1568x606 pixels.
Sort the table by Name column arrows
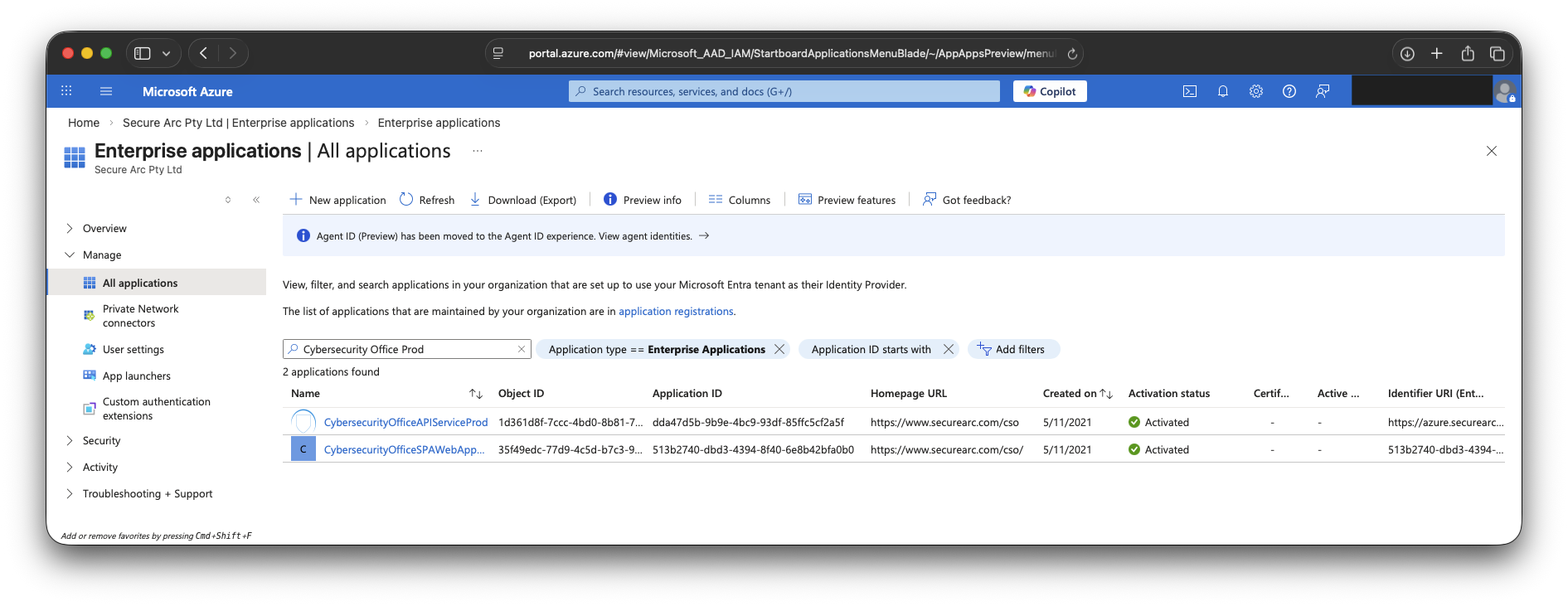[x=475, y=394]
